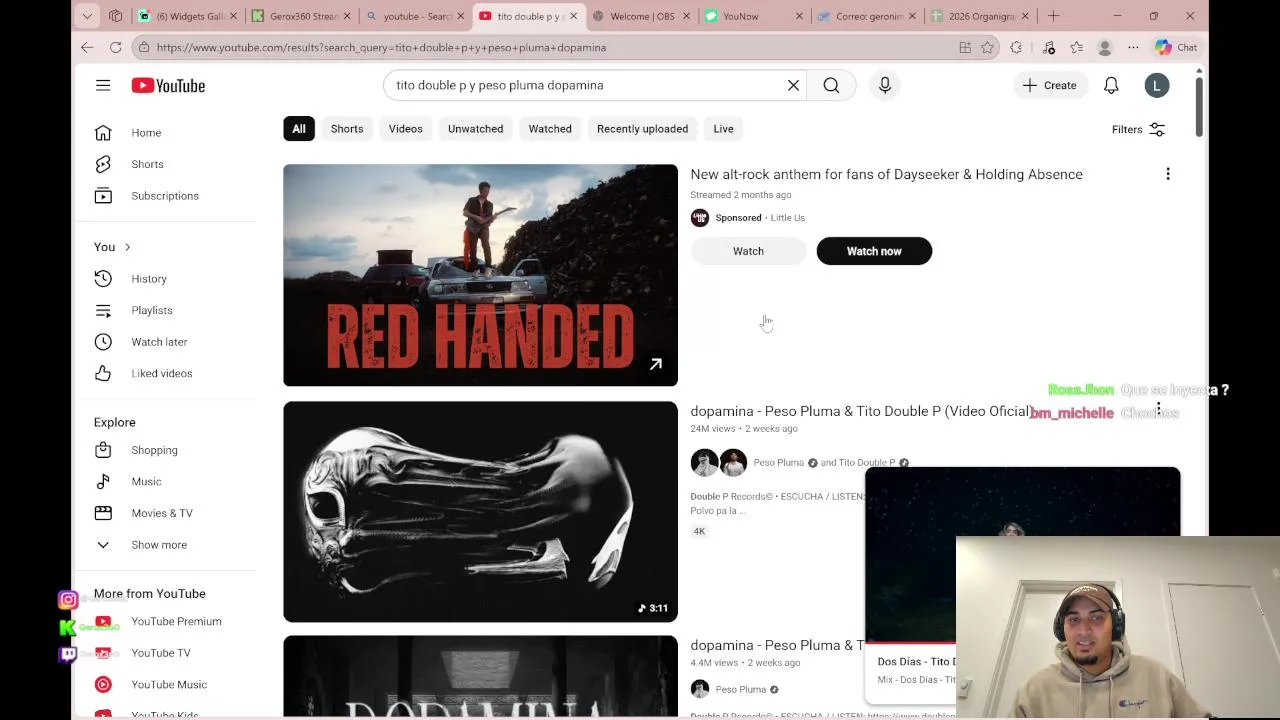Open the Copilot Chat button
This screenshot has height=720, width=1280.
click(1176, 47)
